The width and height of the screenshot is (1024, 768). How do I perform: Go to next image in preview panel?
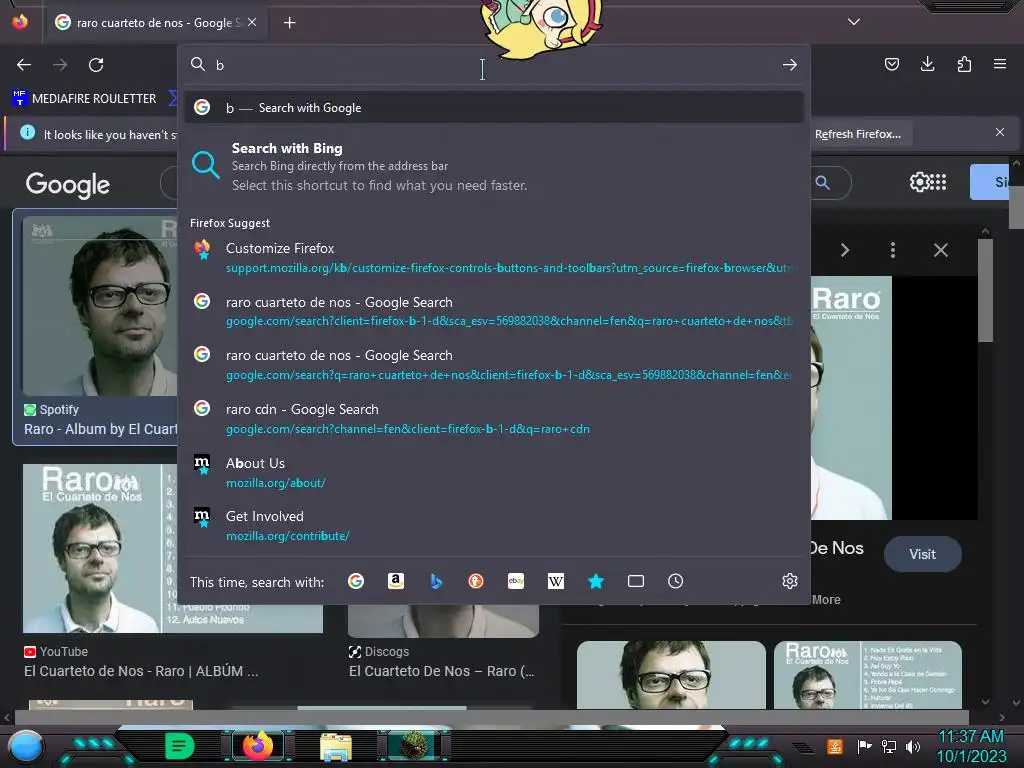[845, 250]
